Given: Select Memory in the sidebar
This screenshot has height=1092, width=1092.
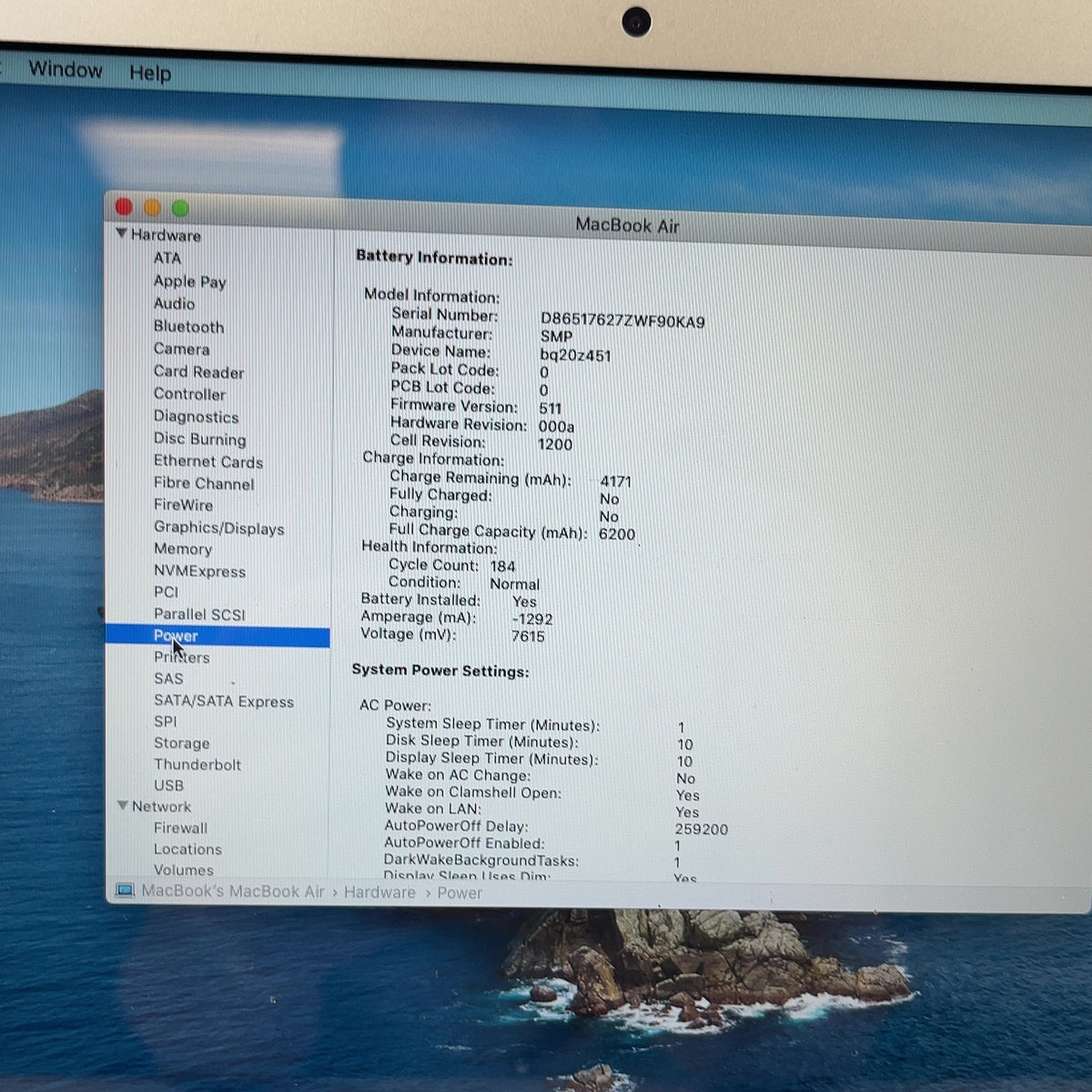Looking at the screenshot, I should (183, 549).
